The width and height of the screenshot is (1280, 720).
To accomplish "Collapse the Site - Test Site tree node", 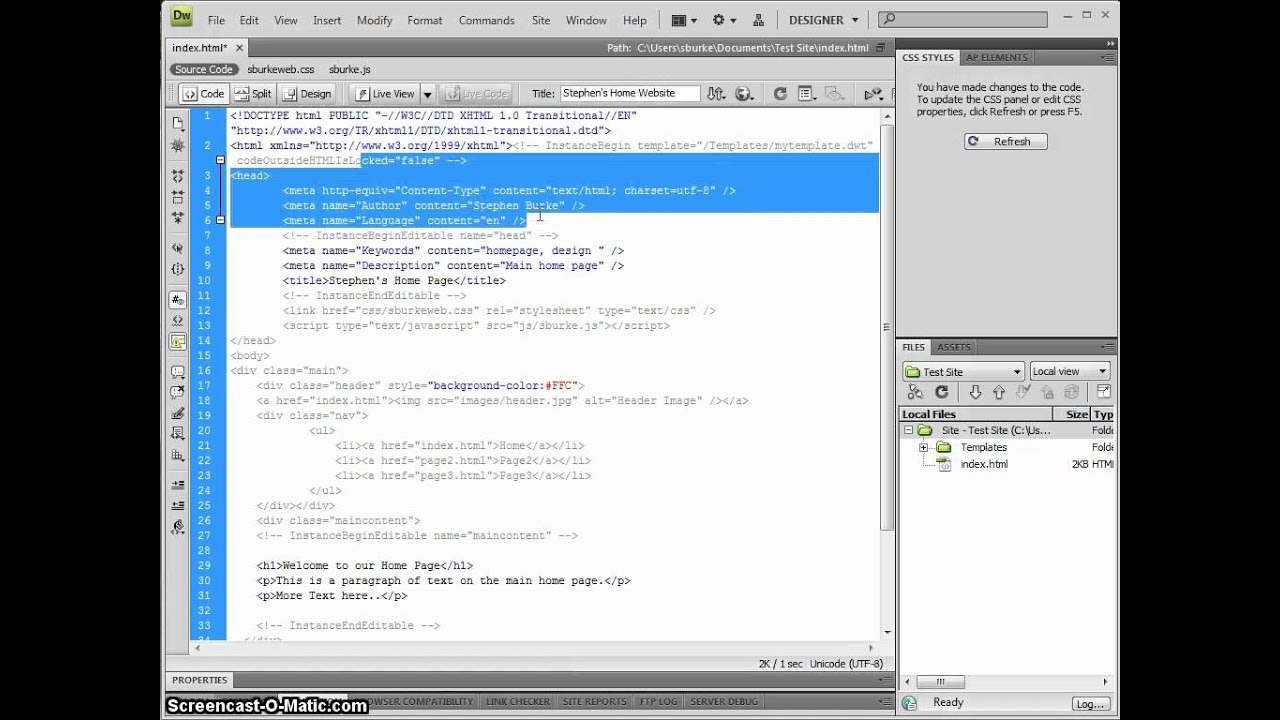I will click(x=908, y=431).
